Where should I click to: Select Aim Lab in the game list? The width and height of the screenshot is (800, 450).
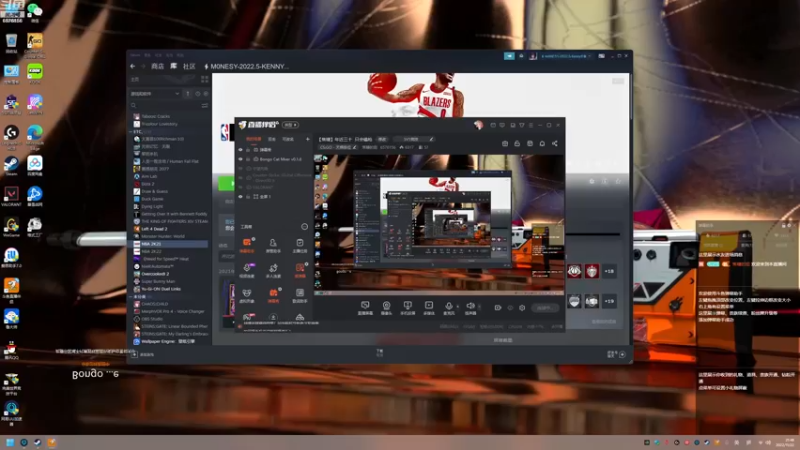click(170, 177)
